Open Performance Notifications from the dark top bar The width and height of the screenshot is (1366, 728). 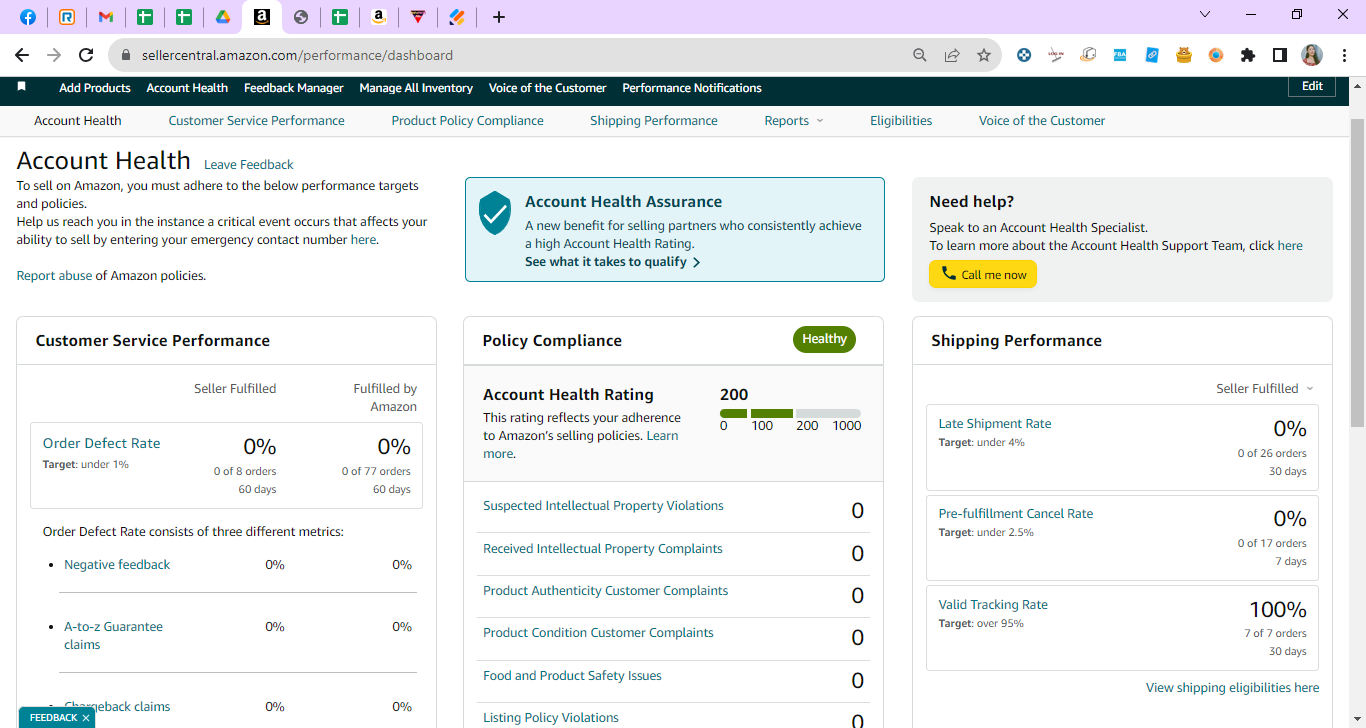(692, 88)
